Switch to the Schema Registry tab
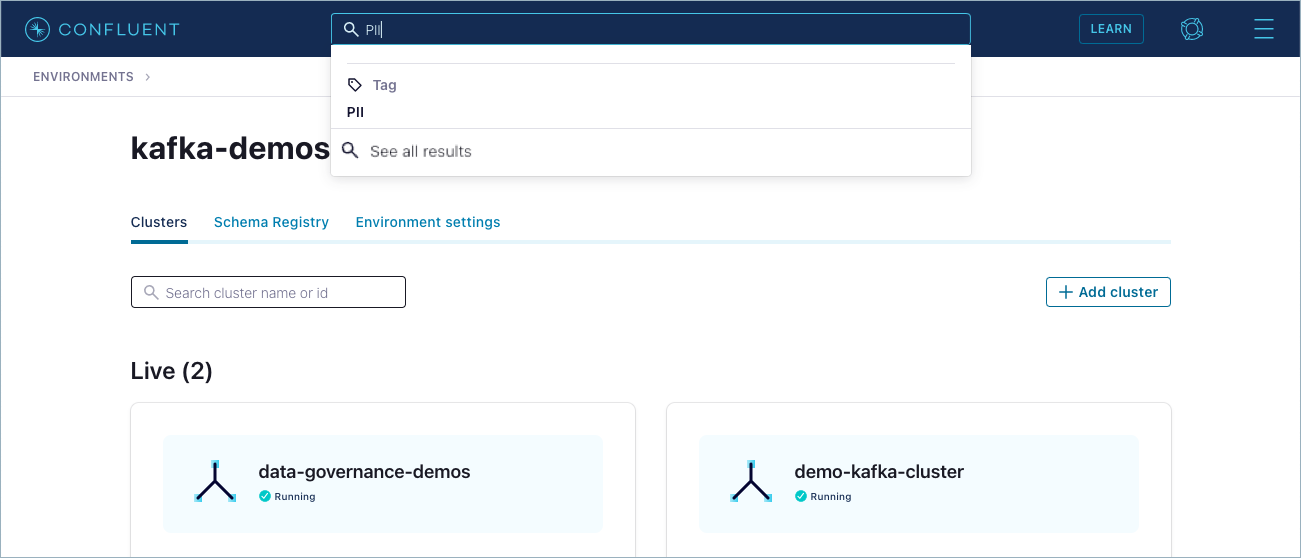 tap(271, 222)
